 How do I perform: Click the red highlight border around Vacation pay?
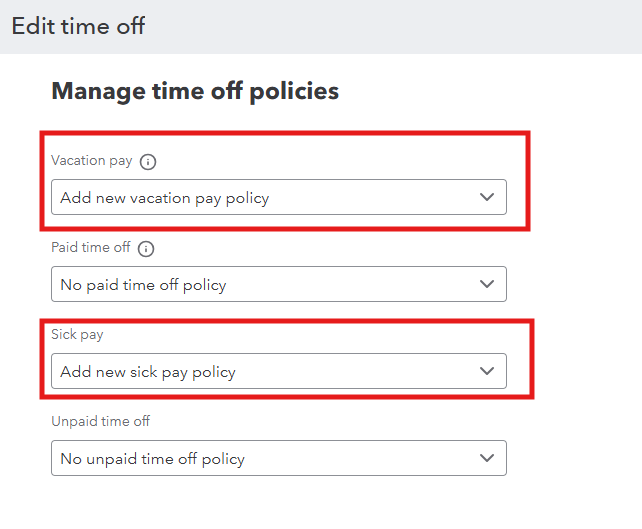coord(285,133)
